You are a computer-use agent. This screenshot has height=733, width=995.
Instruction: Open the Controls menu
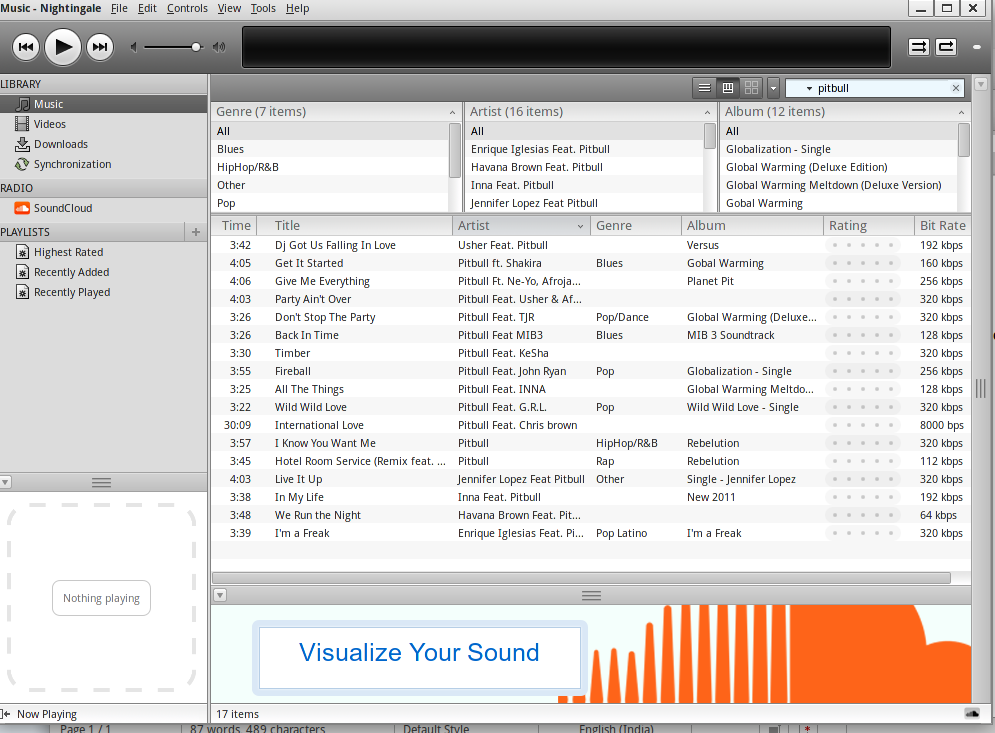[x=187, y=8]
